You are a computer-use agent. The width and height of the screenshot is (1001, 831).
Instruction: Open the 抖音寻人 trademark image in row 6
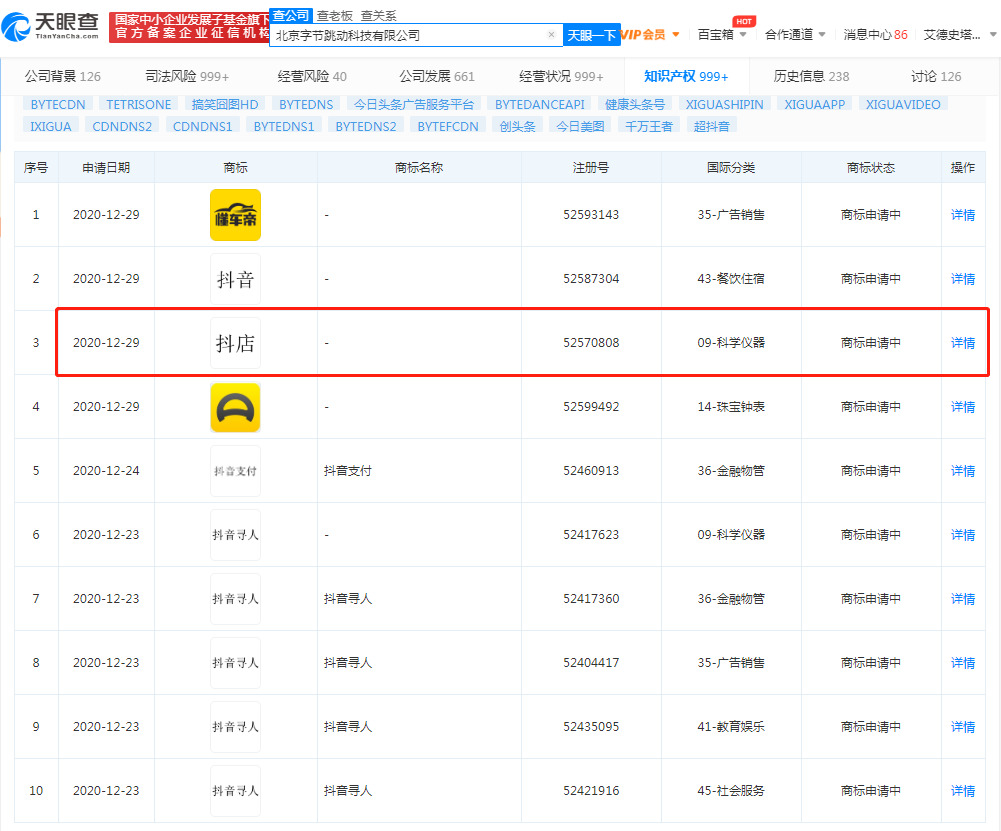point(236,535)
